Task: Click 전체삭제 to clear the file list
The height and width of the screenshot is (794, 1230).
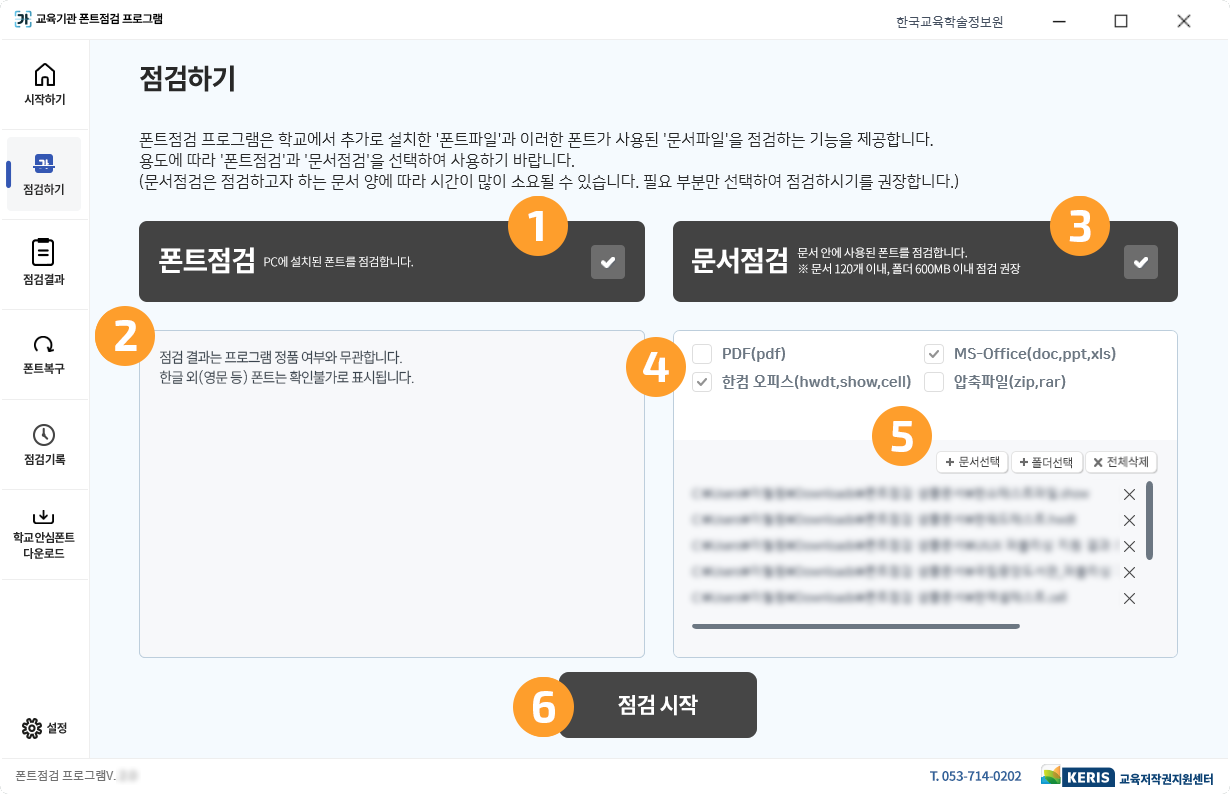Action: tap(1121, 462)
